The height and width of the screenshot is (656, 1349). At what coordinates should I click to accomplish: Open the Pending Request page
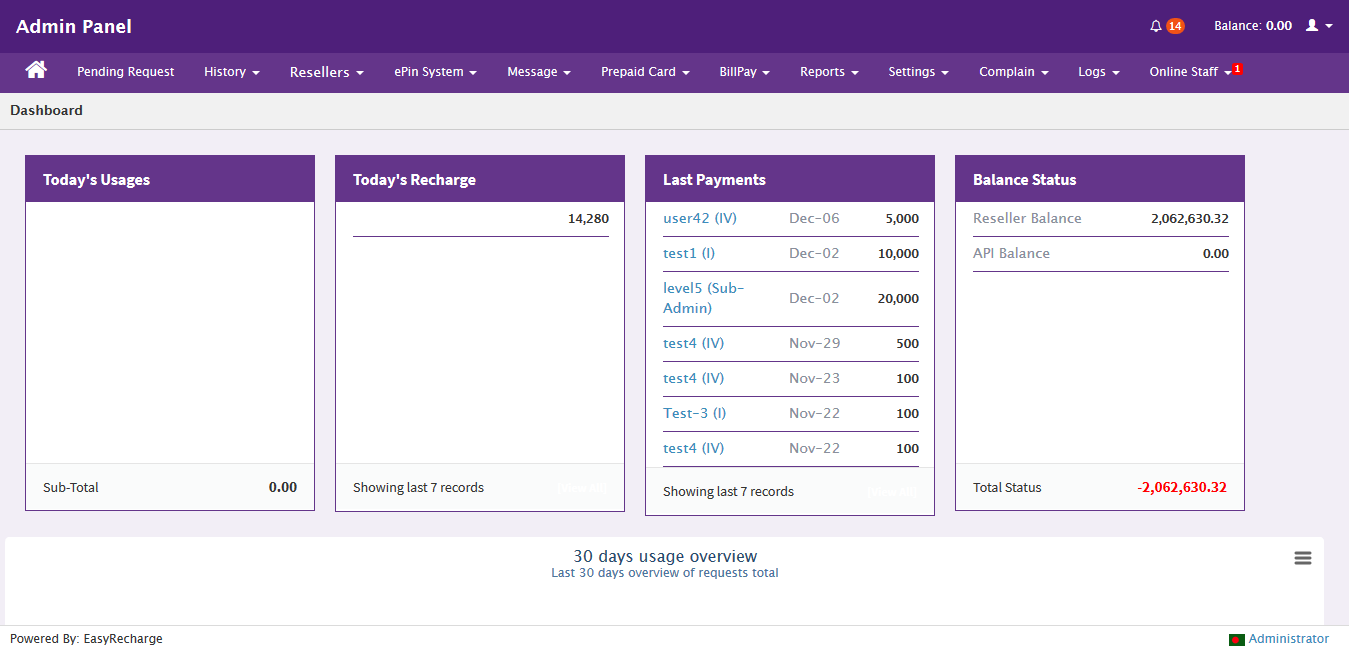(x=125, y=72)
